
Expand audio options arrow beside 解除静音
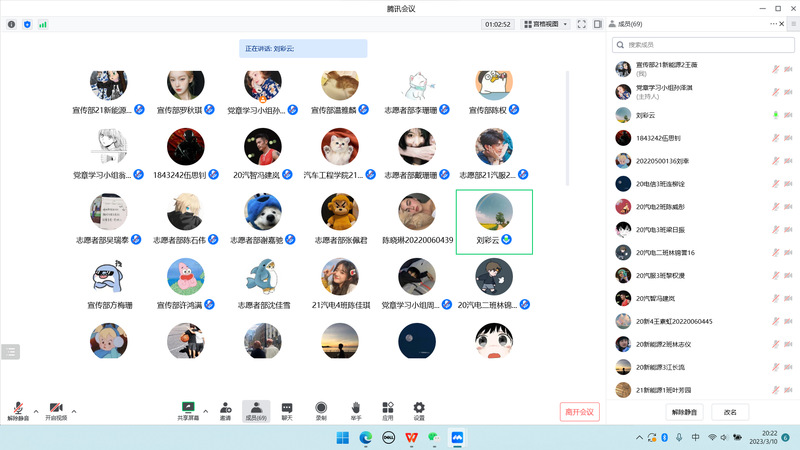(36, 410)
